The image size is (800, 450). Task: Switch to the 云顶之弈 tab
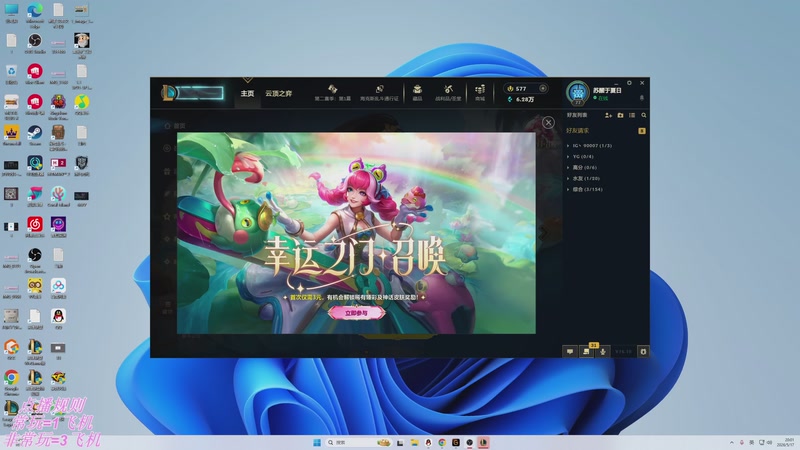(279, 93)
